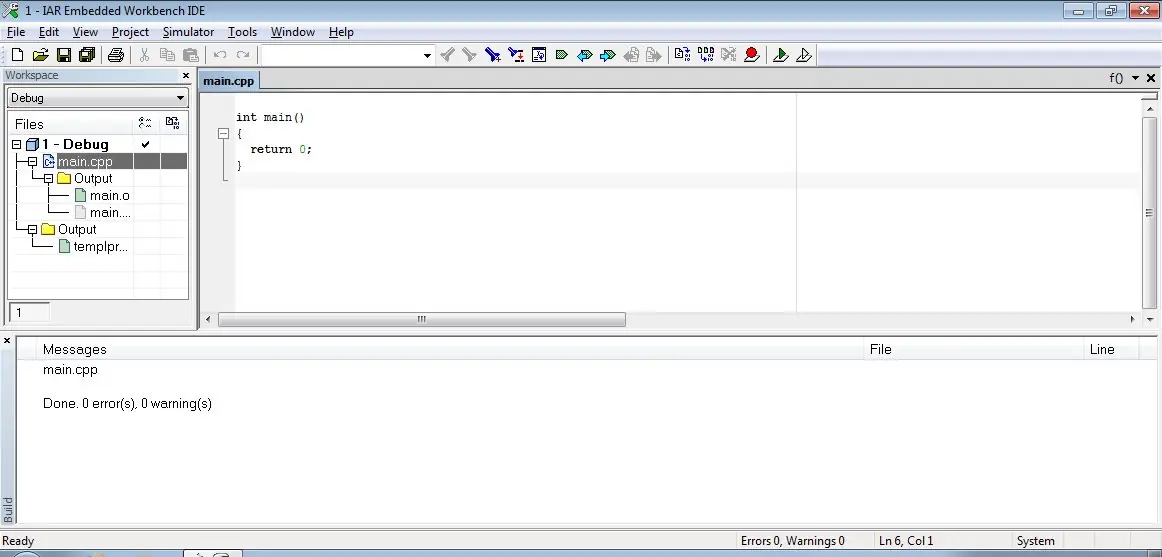1162x557 pixels.
Task: Click the first icon column header beside Files
Action: pos(146,124)
